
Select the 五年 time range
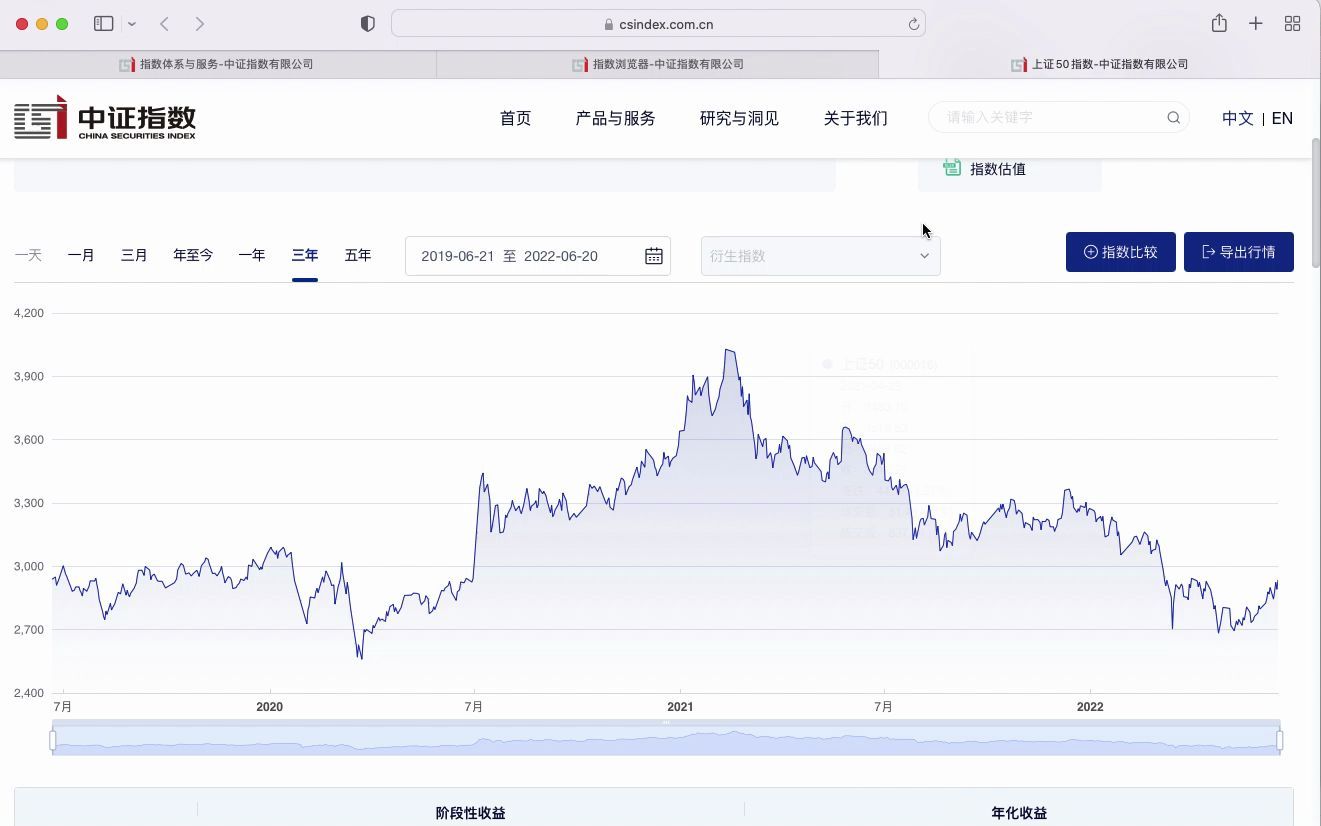(x=358, y=255)
